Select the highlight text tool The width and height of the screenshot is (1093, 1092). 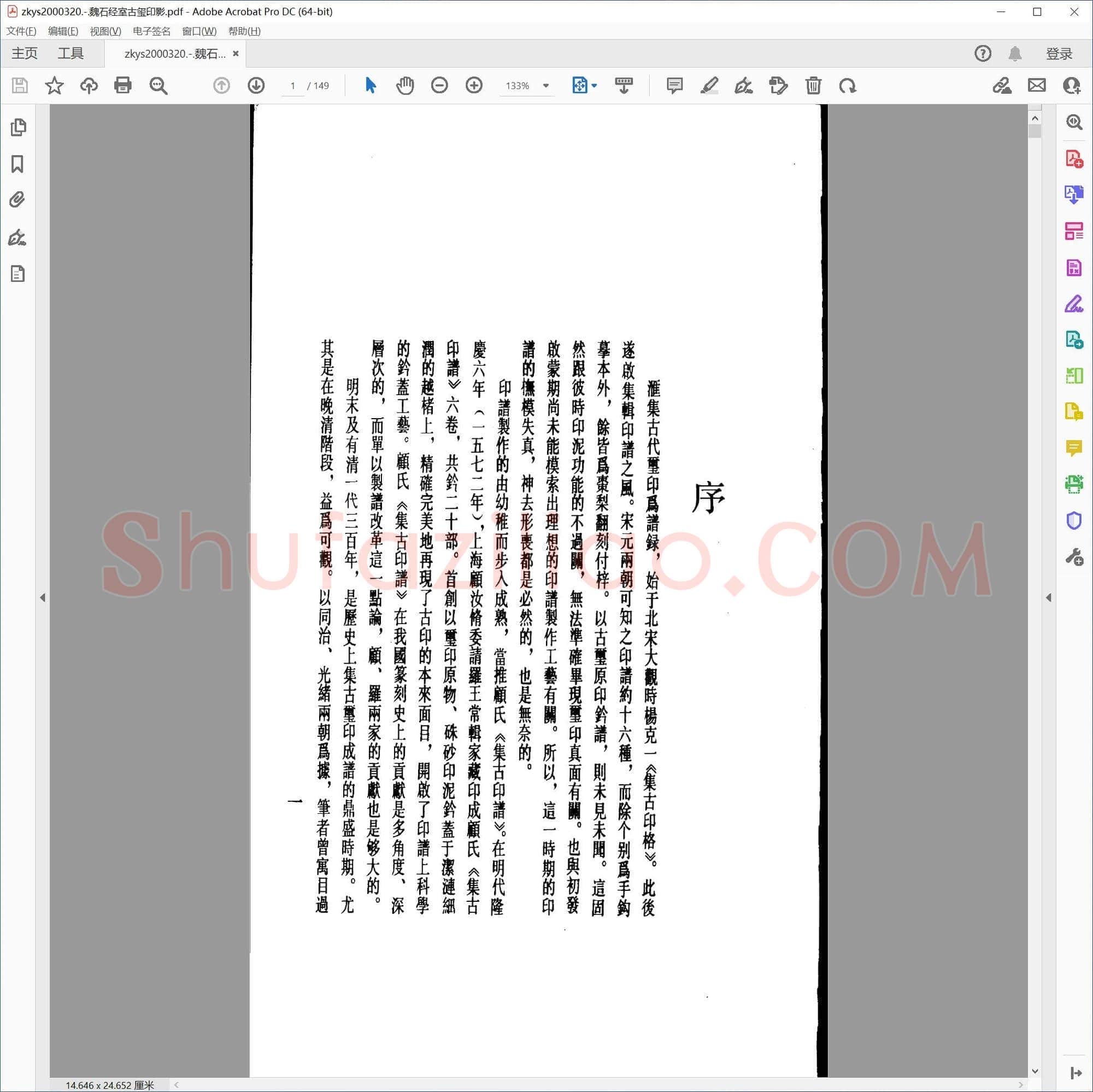coord(709,85)
